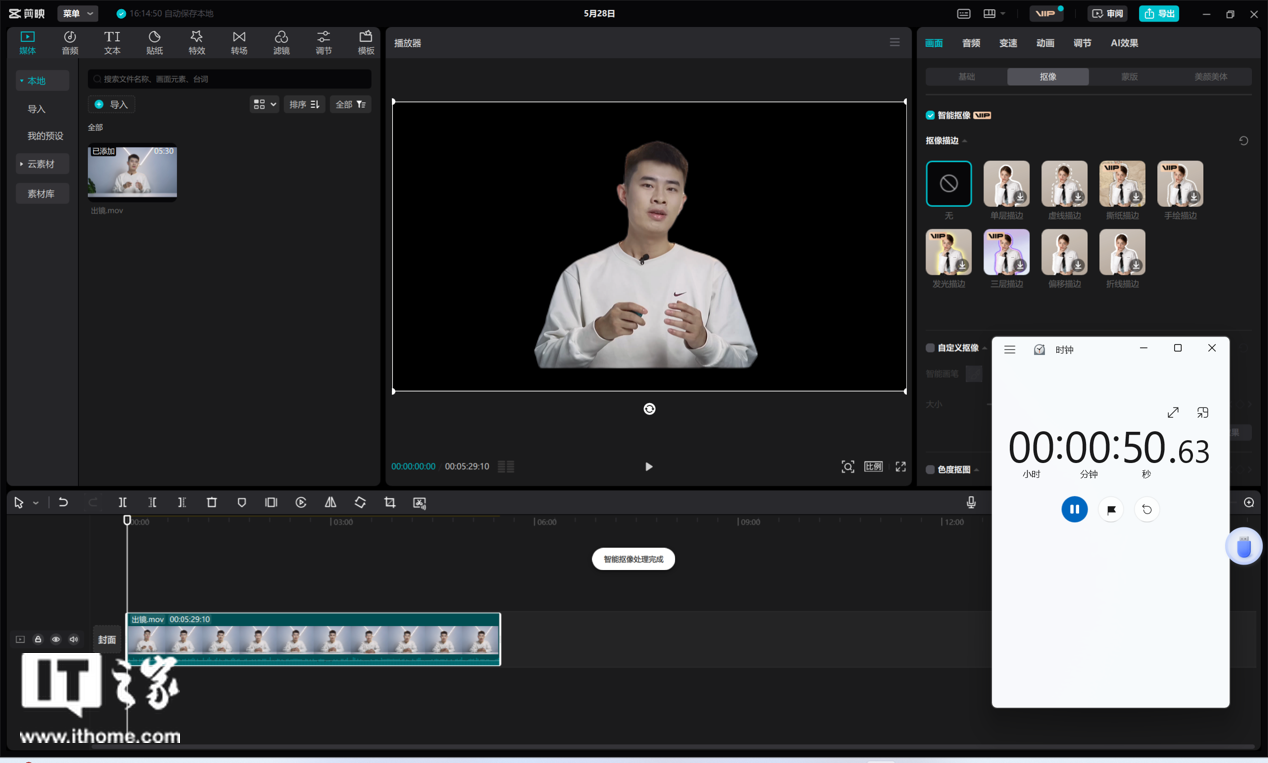Click the microphone record voiceover icon
The width and height of the screenshot is (1268, 763).
(x=970, y=503)
